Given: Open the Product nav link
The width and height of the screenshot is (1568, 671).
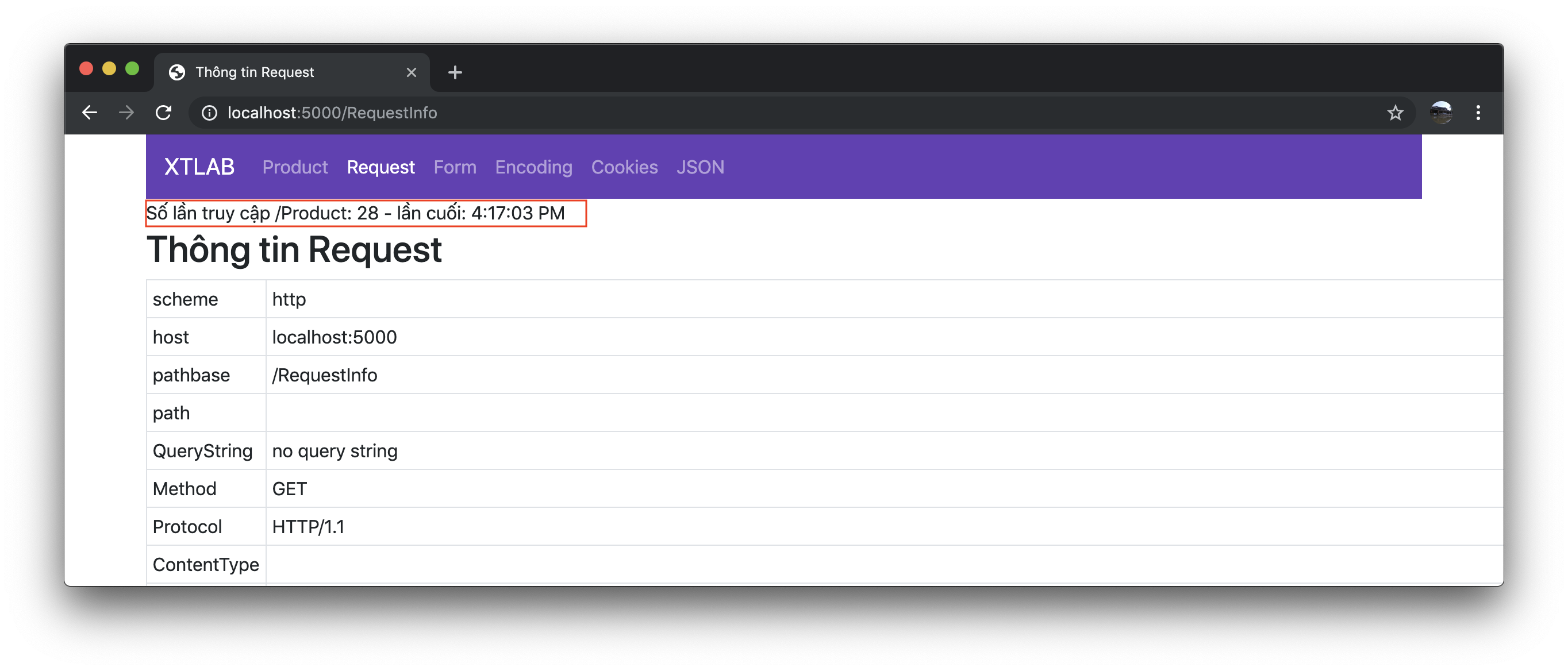Looking at the screenshot, I should 295,167.
